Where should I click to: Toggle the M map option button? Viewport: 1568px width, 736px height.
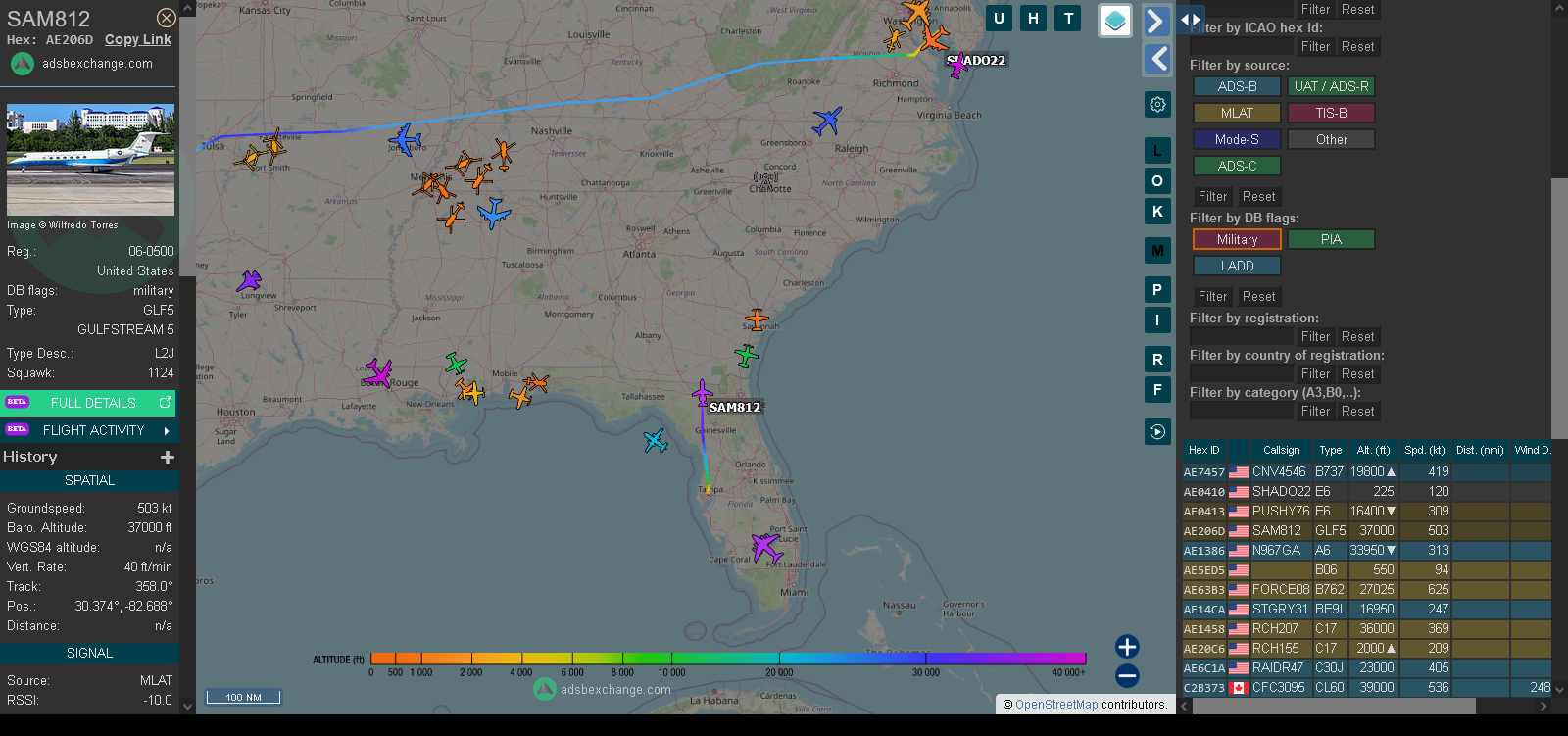point(1157,251)
